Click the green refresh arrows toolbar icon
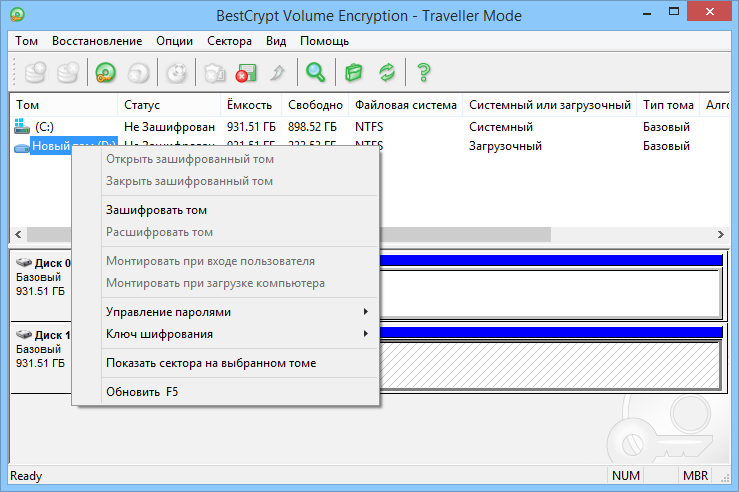Image resolution: width=739 pixels, height=492 pixels. pyautogui.click(x=387, y=73)
